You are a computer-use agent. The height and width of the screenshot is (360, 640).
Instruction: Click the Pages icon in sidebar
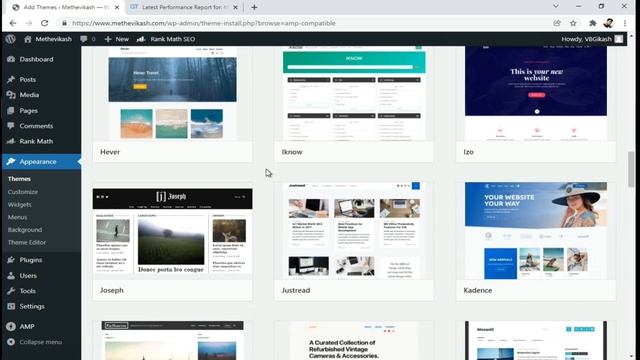(x=11, y=111)
